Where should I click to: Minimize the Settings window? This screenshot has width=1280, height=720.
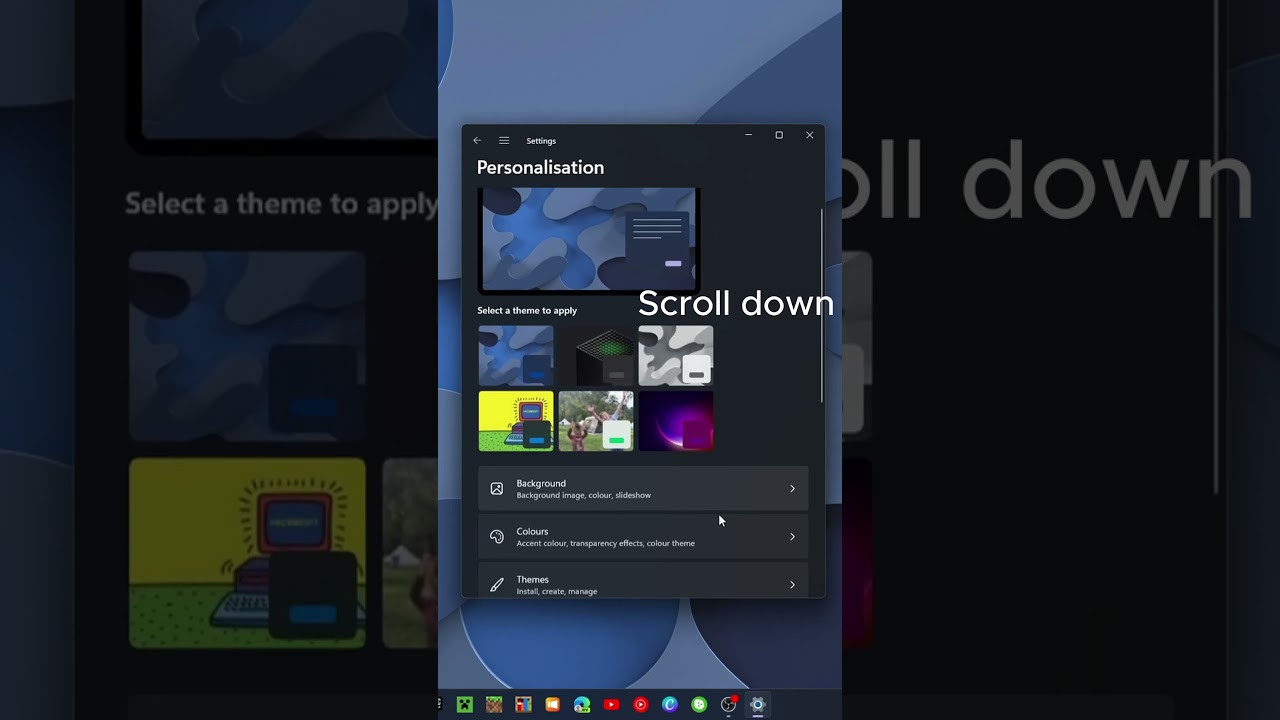748,135
